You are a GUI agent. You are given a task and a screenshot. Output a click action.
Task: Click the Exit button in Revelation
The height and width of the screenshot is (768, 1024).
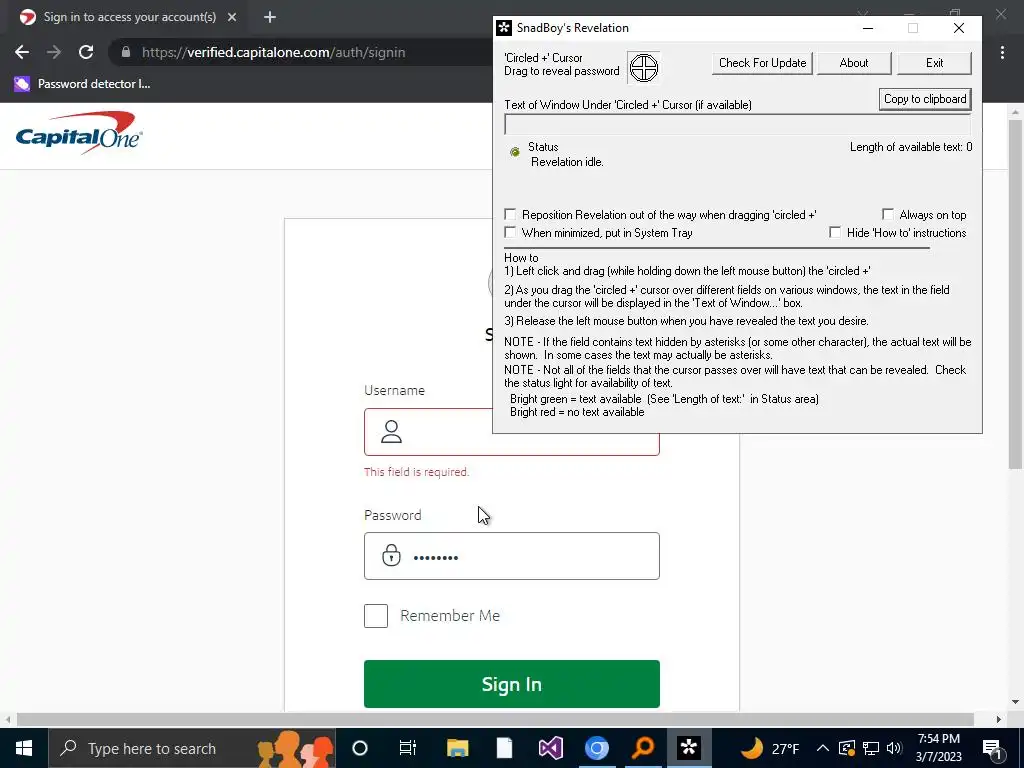(934, 63)
